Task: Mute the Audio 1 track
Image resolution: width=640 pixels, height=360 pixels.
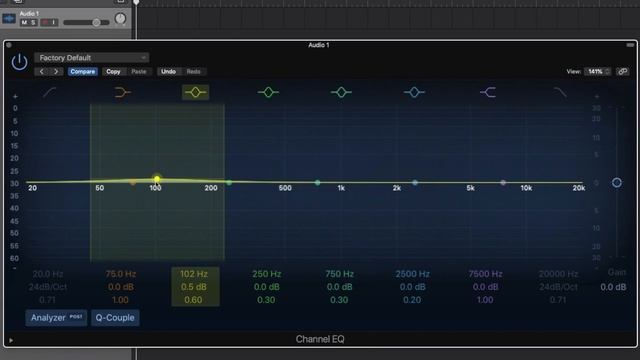Action: pos(24,22)
